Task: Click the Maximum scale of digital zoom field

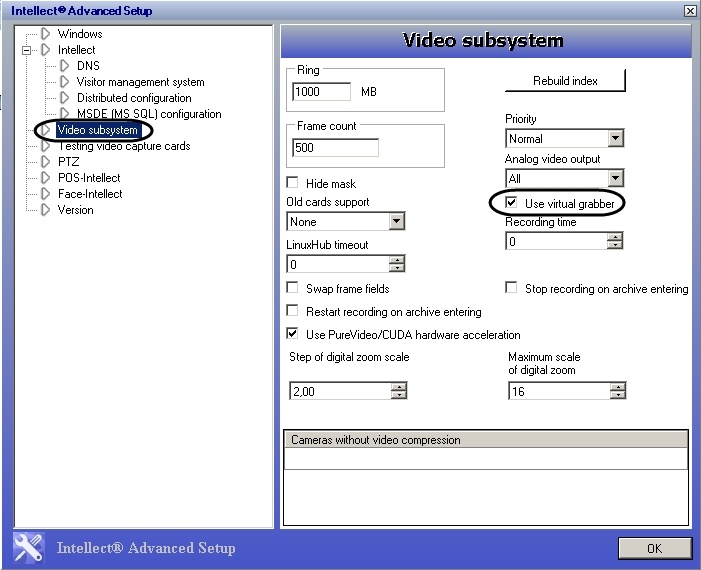Action: [x=559, y=391]
